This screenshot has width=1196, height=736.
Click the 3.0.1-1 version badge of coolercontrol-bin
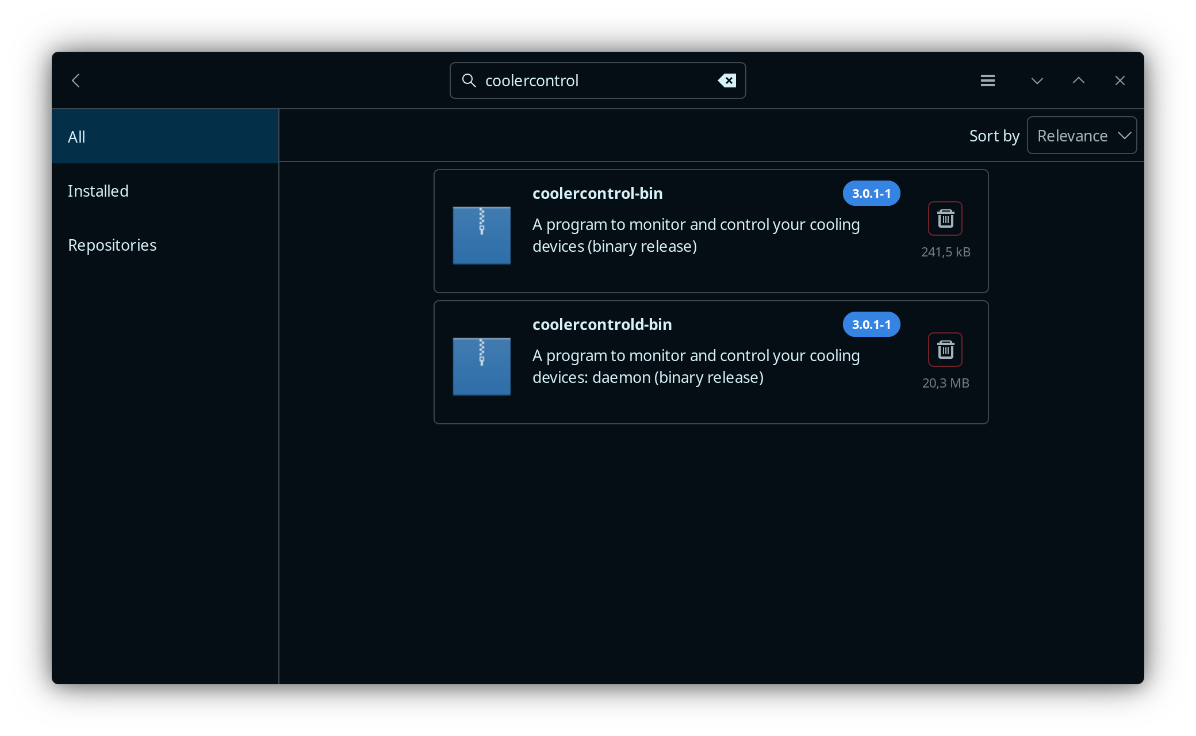click(x=871, y=194)
